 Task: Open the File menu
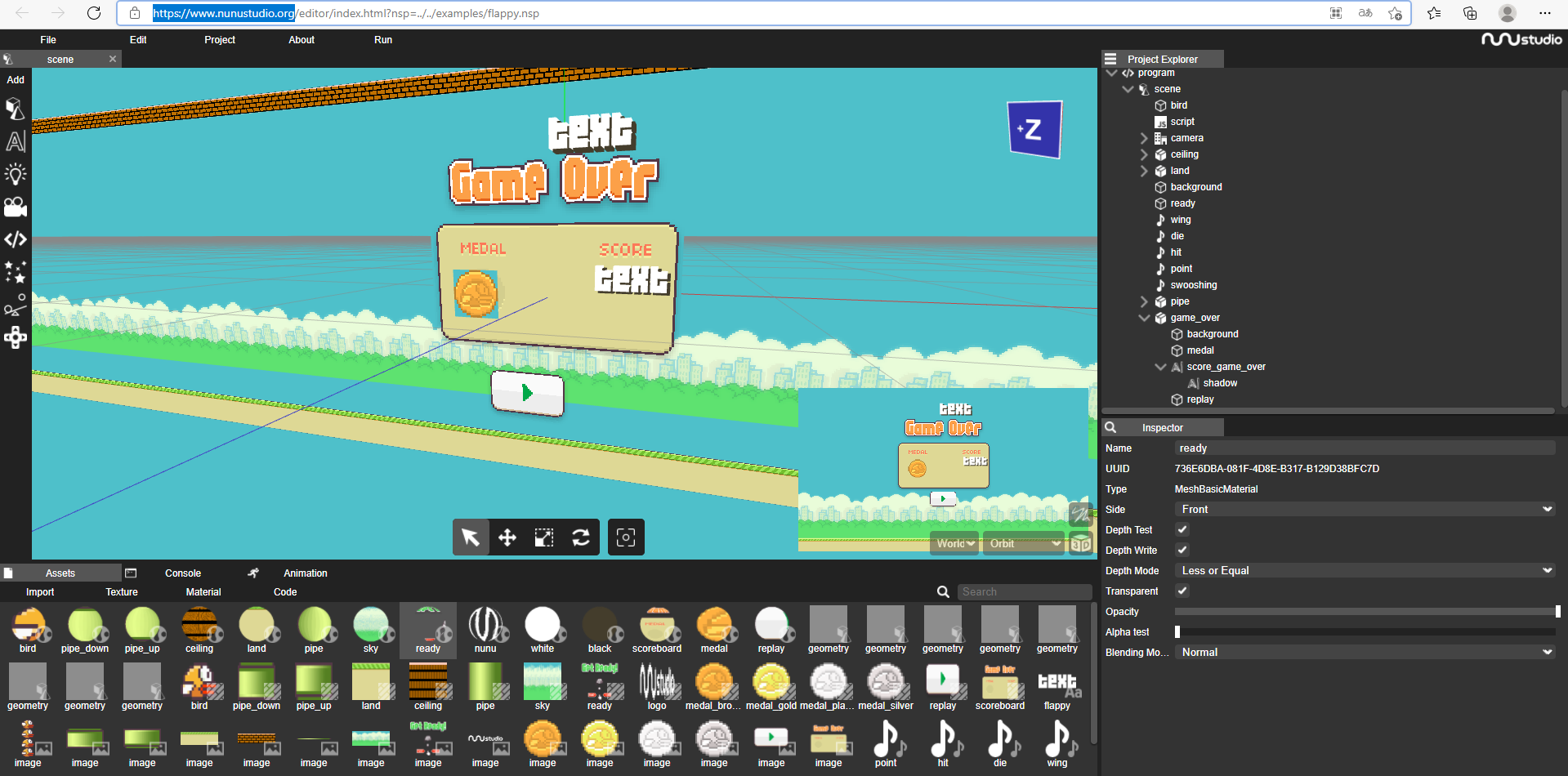tap(48, 40)
